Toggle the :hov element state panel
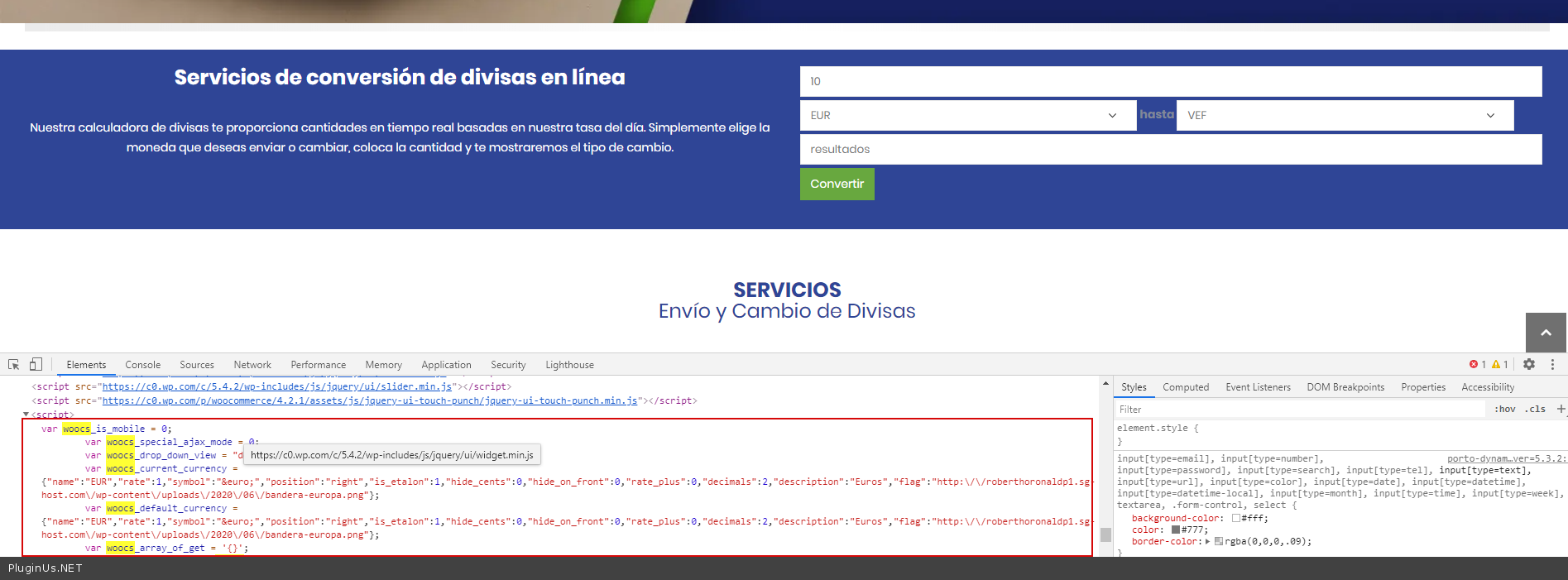The width and height of the screenshot is (1568, 580). tap(1504, 409)
